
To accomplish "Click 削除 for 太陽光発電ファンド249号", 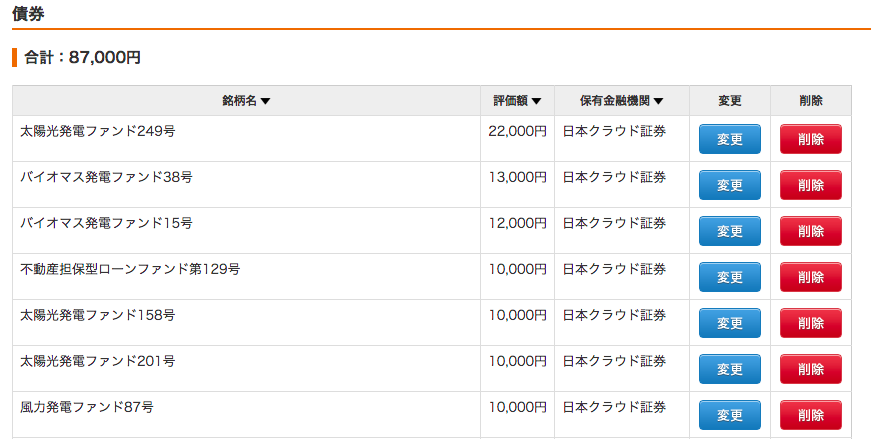I will (x=810, y=139).
